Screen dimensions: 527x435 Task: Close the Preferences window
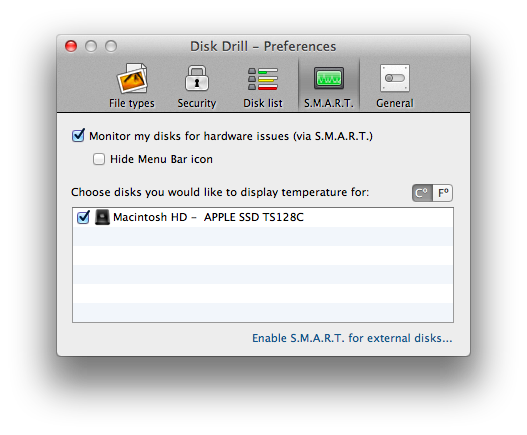(71, 46)
